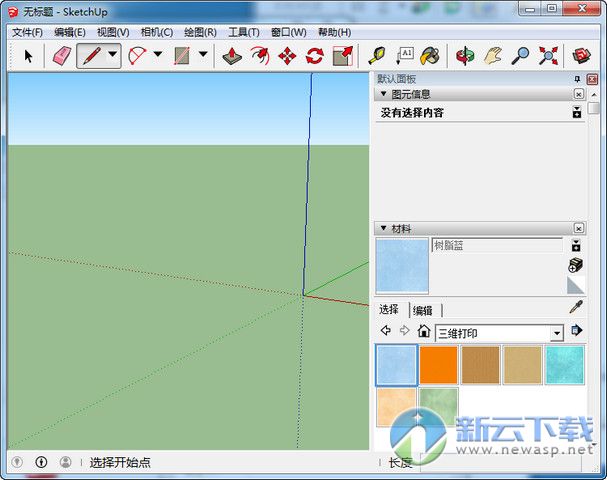Select the Rectangle shape tool
The image size is (607, 480).
point(182,57)
